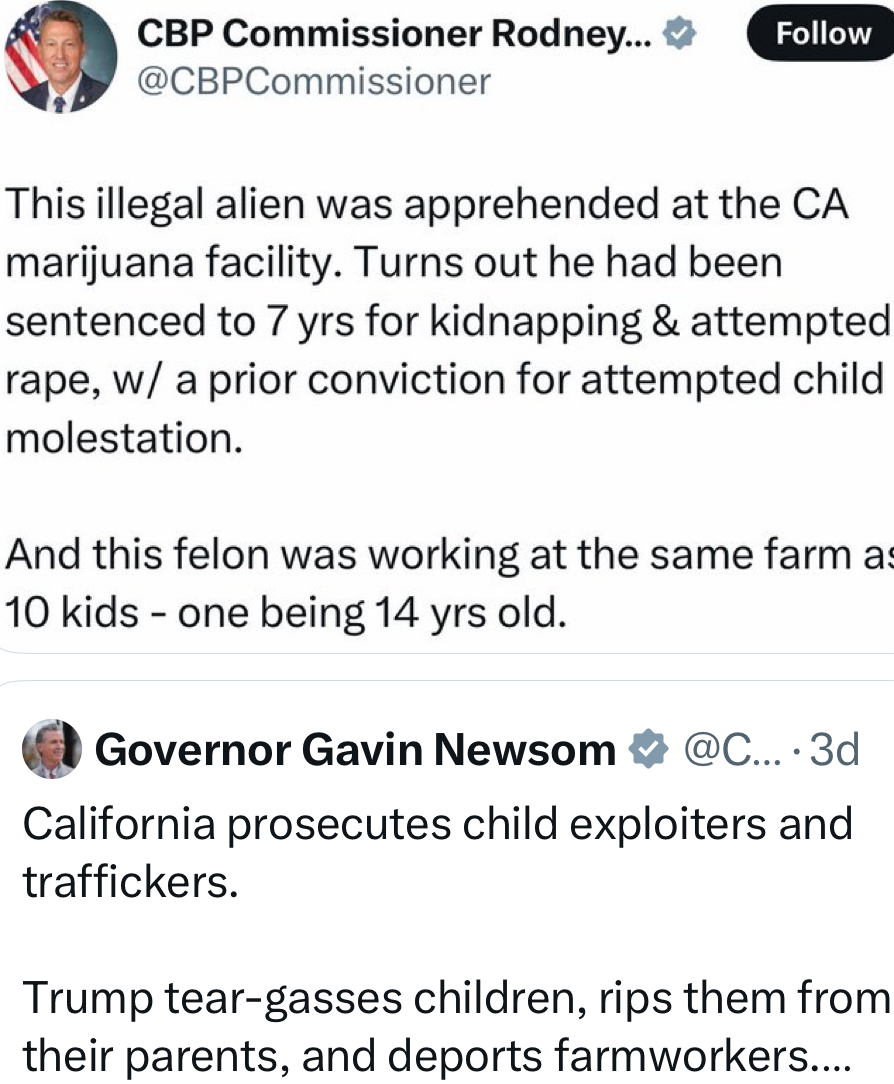Open the CBP Commissioner Rodney display name

coord(394,35)
